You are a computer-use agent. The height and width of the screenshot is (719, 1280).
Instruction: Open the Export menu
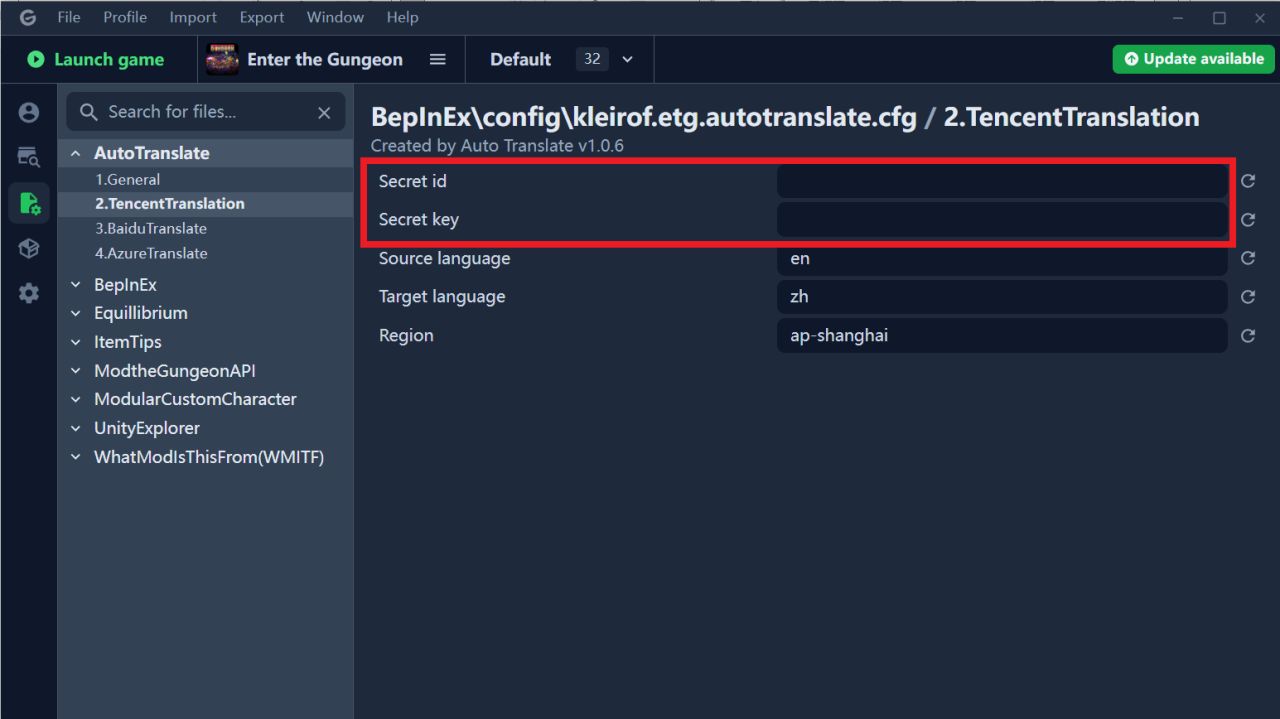(262, 17)
